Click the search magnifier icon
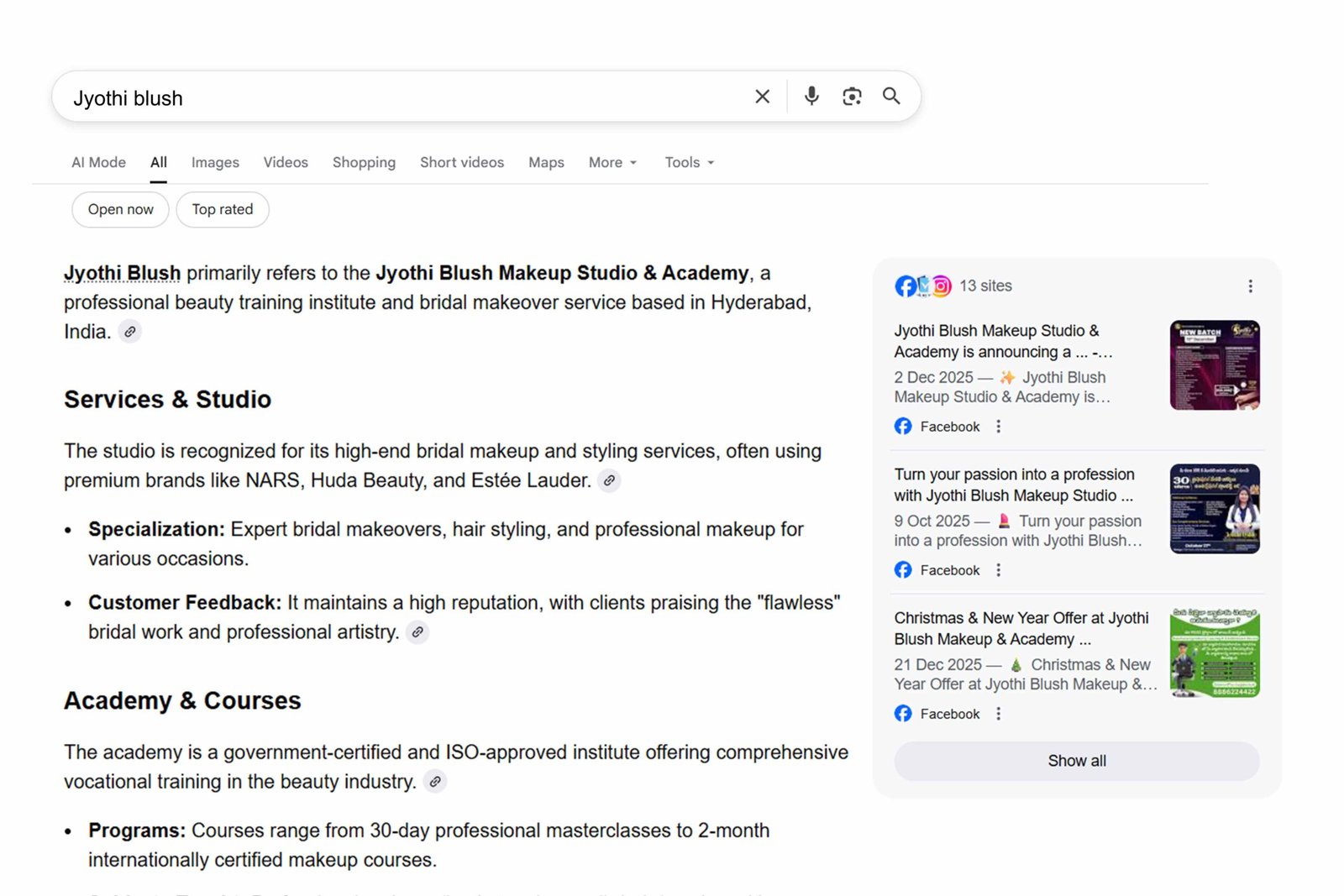This screenshot has width=1344, height=896. pos(890,96)
